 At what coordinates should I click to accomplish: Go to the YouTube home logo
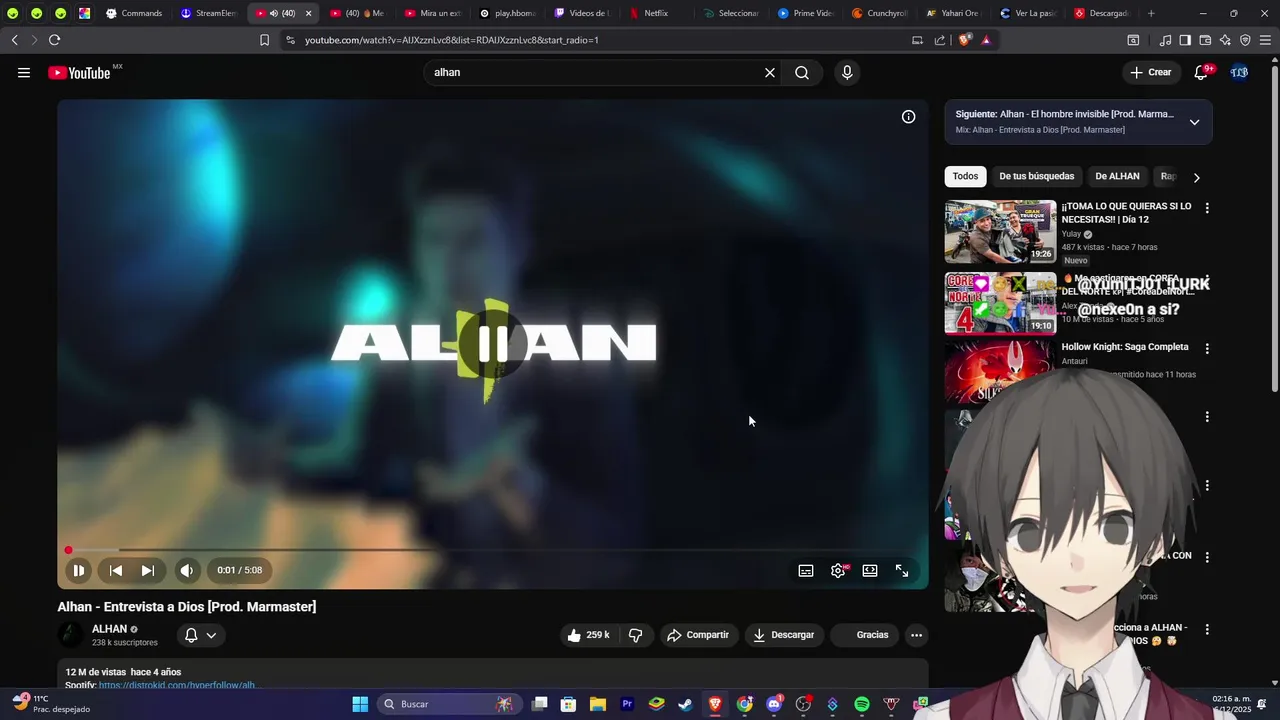point(79,72)
